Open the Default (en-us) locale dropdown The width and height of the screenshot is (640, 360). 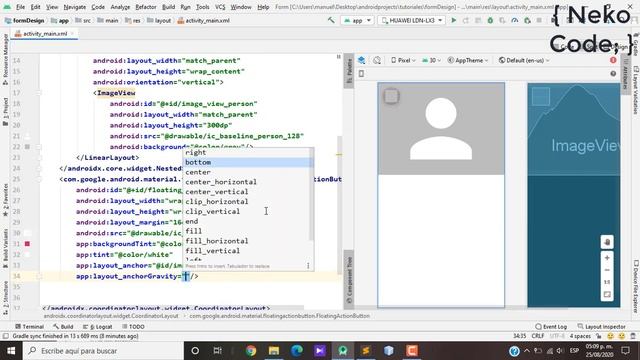pyautogui.click(x=524, y=60)
